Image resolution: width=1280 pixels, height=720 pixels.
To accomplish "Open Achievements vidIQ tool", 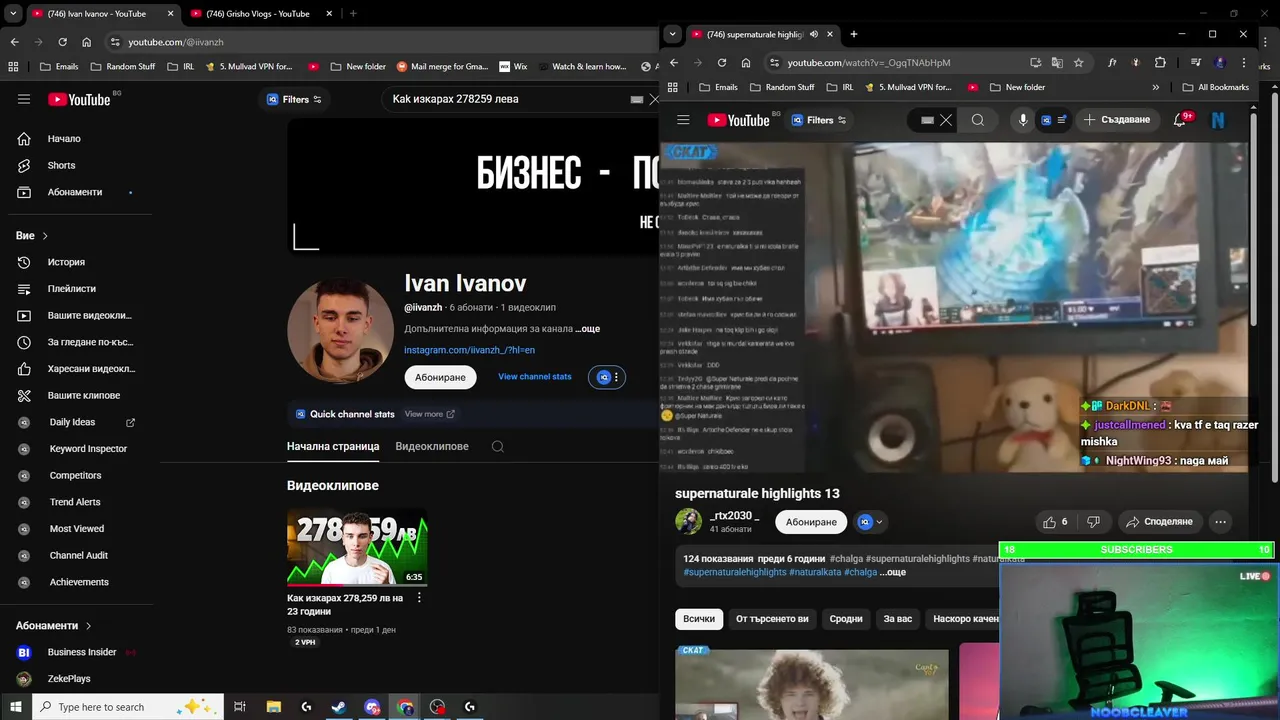I will pos(79,582).
